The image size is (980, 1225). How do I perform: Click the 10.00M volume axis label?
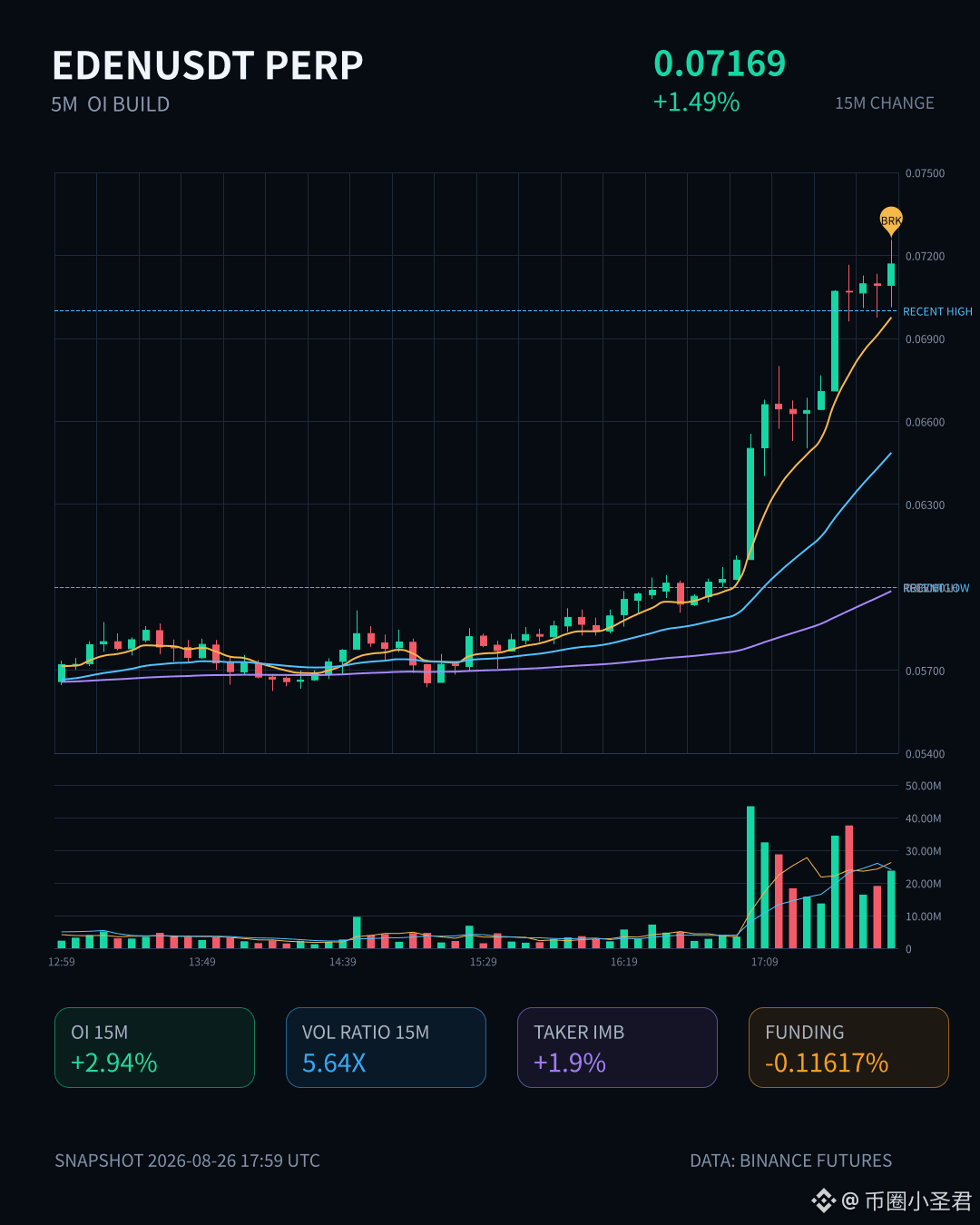coord(923,916)
